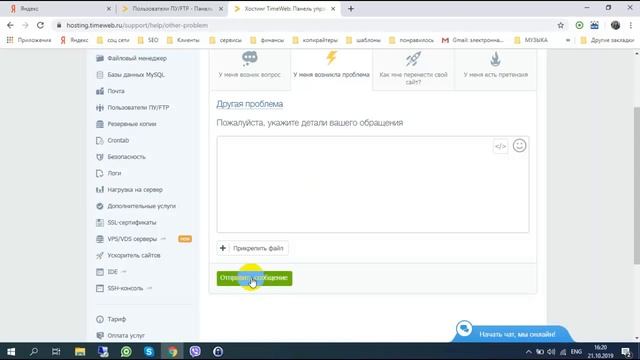640x360 pixels.
Task: Open Яндекс bookmark in bookmarks bar
Action: pos(74,40)
